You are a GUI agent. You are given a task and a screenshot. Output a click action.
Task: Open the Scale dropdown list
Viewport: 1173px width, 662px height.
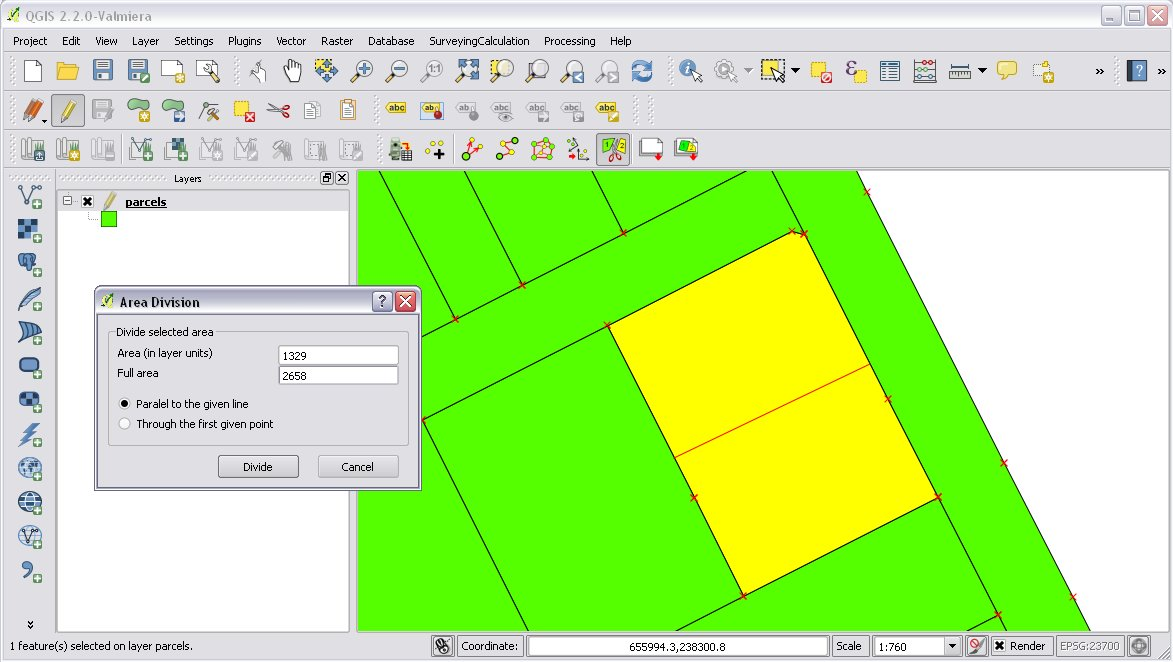952,646
